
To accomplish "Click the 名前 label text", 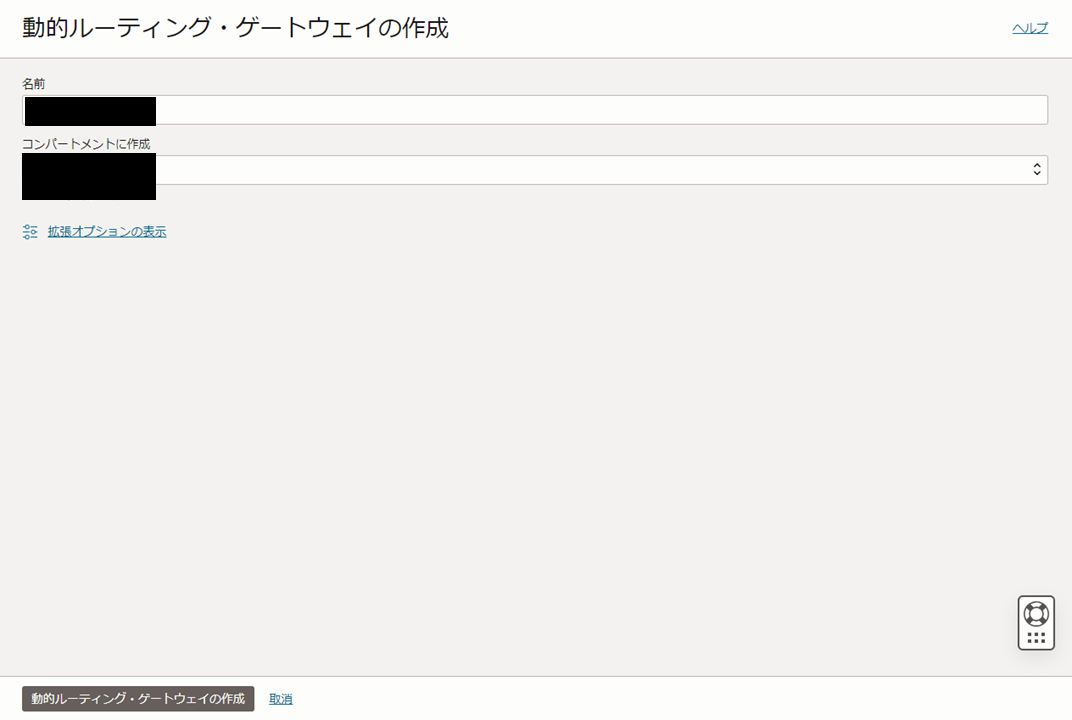I will pyautogui.click(x=34, y=83).
